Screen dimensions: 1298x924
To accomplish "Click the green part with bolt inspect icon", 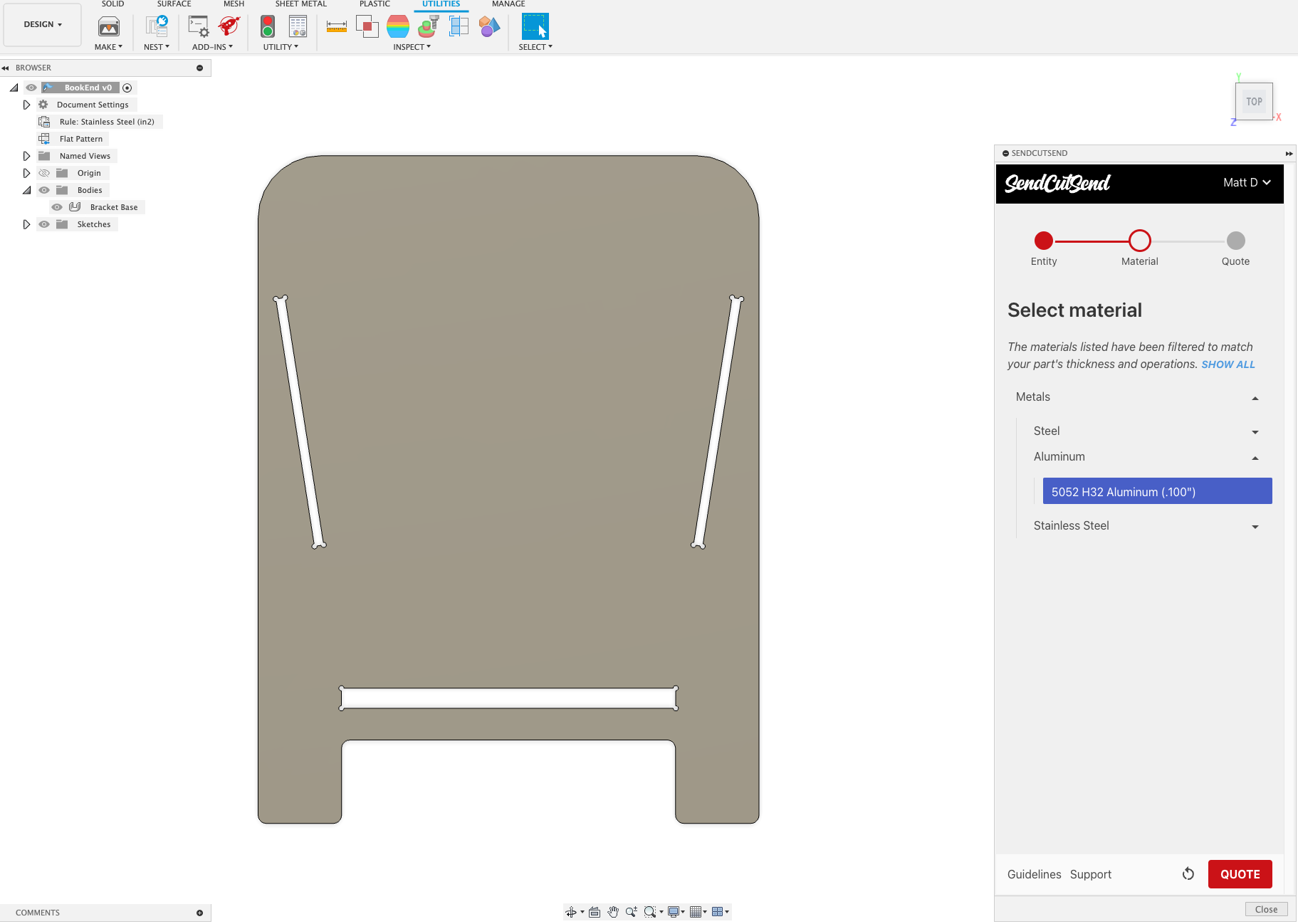I will [429, 27].
